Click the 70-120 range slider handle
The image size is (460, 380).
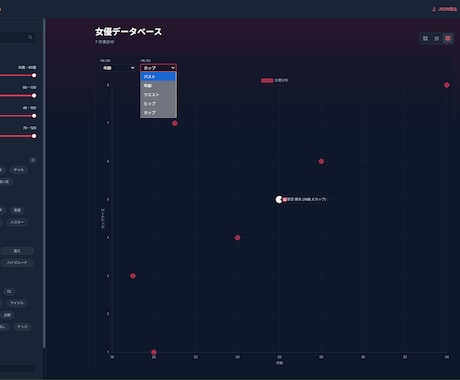34,136
